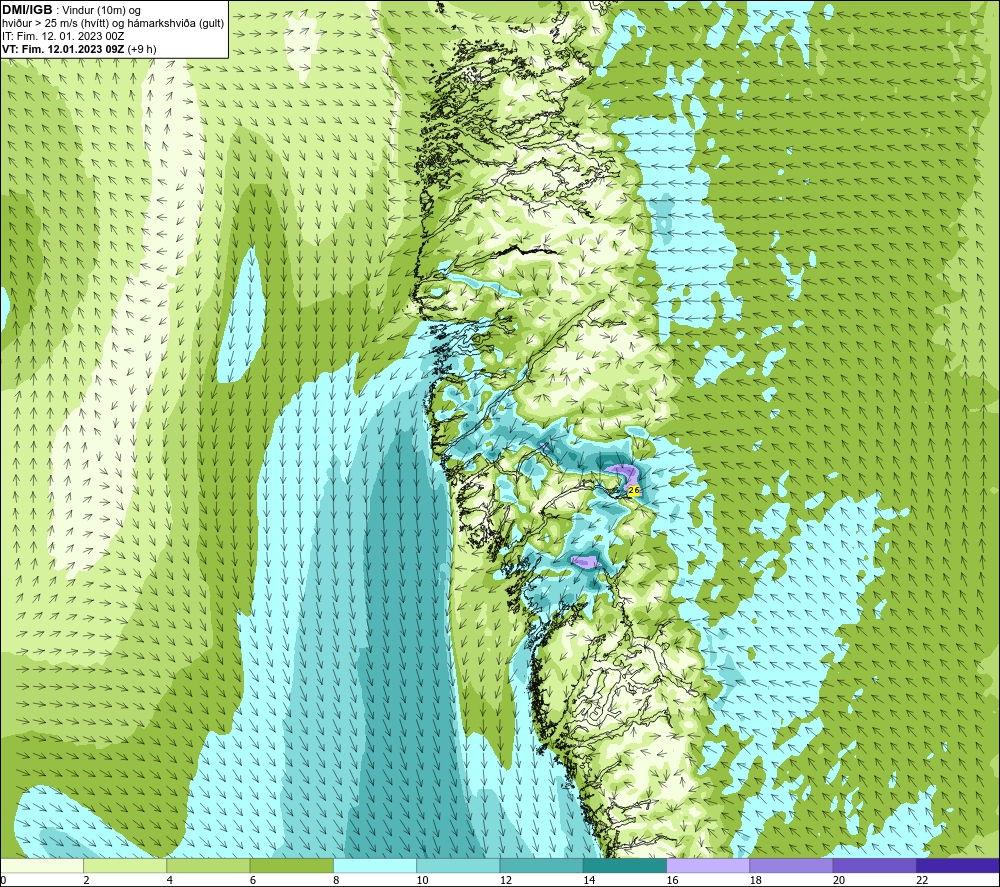Viewport: 1000px width, 887px height.
Task: Click the initial time line IT: Fim. 12. 01. 2023 00Z
Action: coord(62,36)
